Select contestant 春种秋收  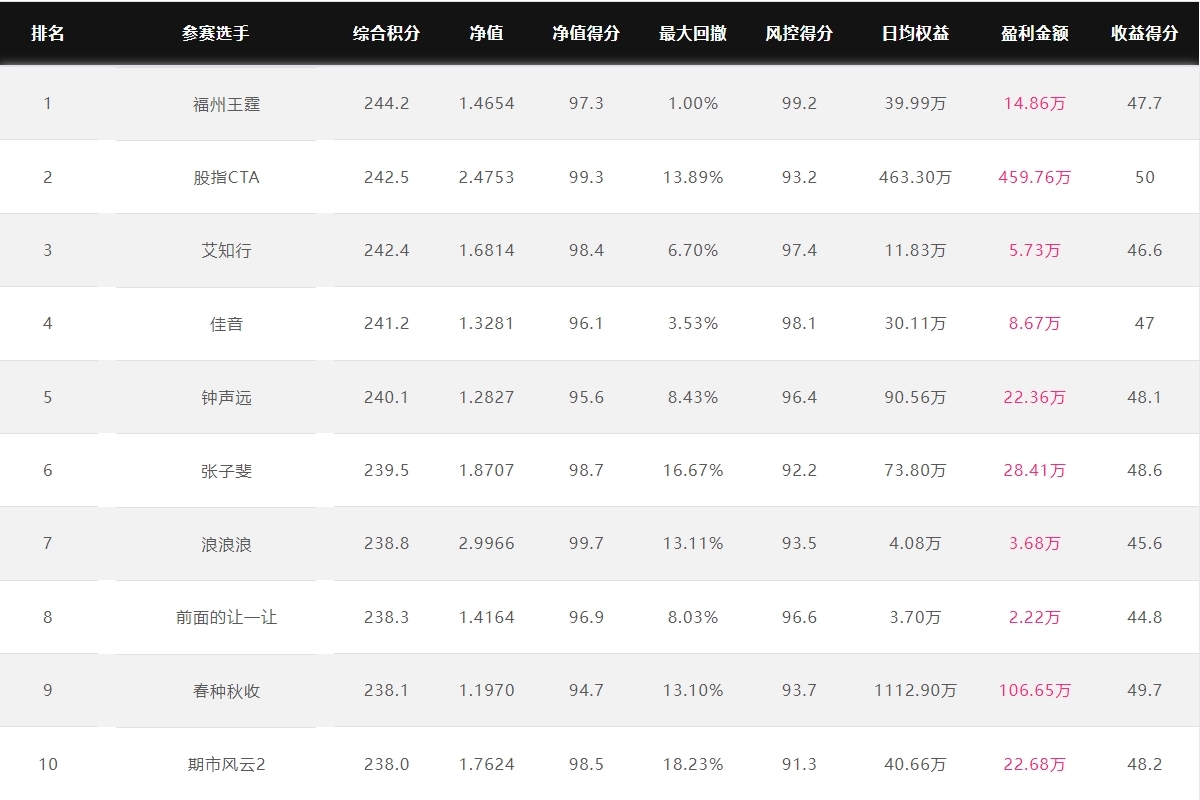point(226,691)
